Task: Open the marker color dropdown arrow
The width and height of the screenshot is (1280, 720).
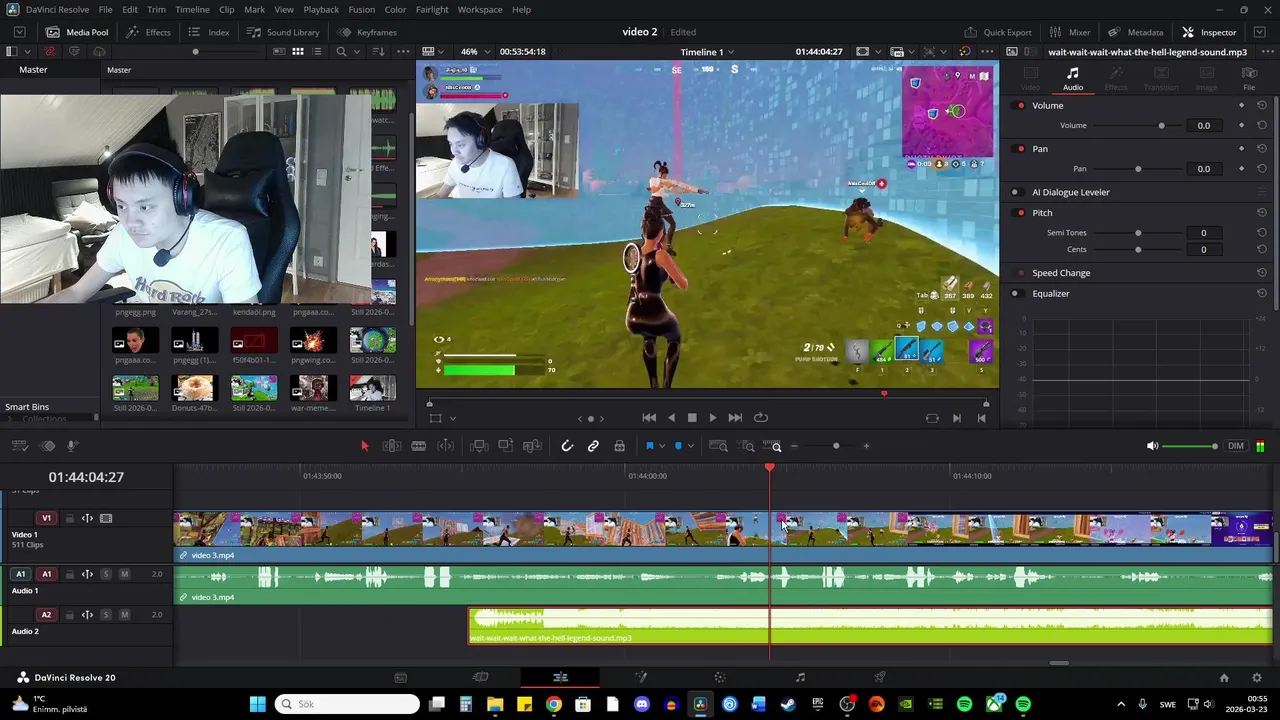Action: 690,446
